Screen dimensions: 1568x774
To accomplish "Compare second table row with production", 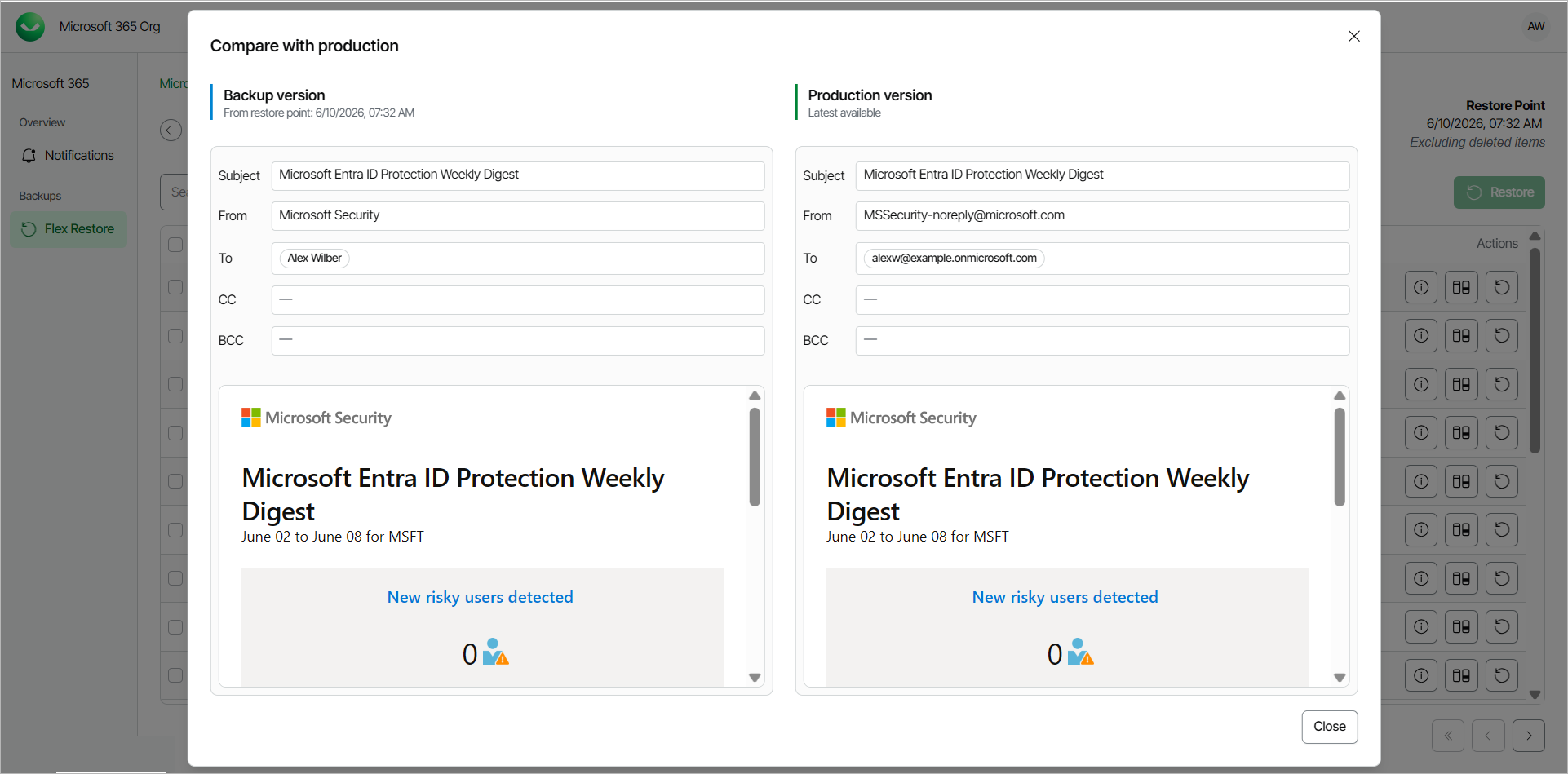I will pos(1460,335).
